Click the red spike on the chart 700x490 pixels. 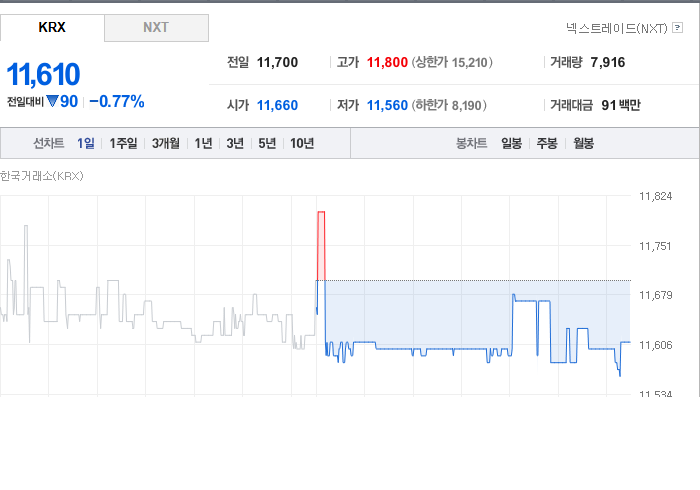pos(321,245)
